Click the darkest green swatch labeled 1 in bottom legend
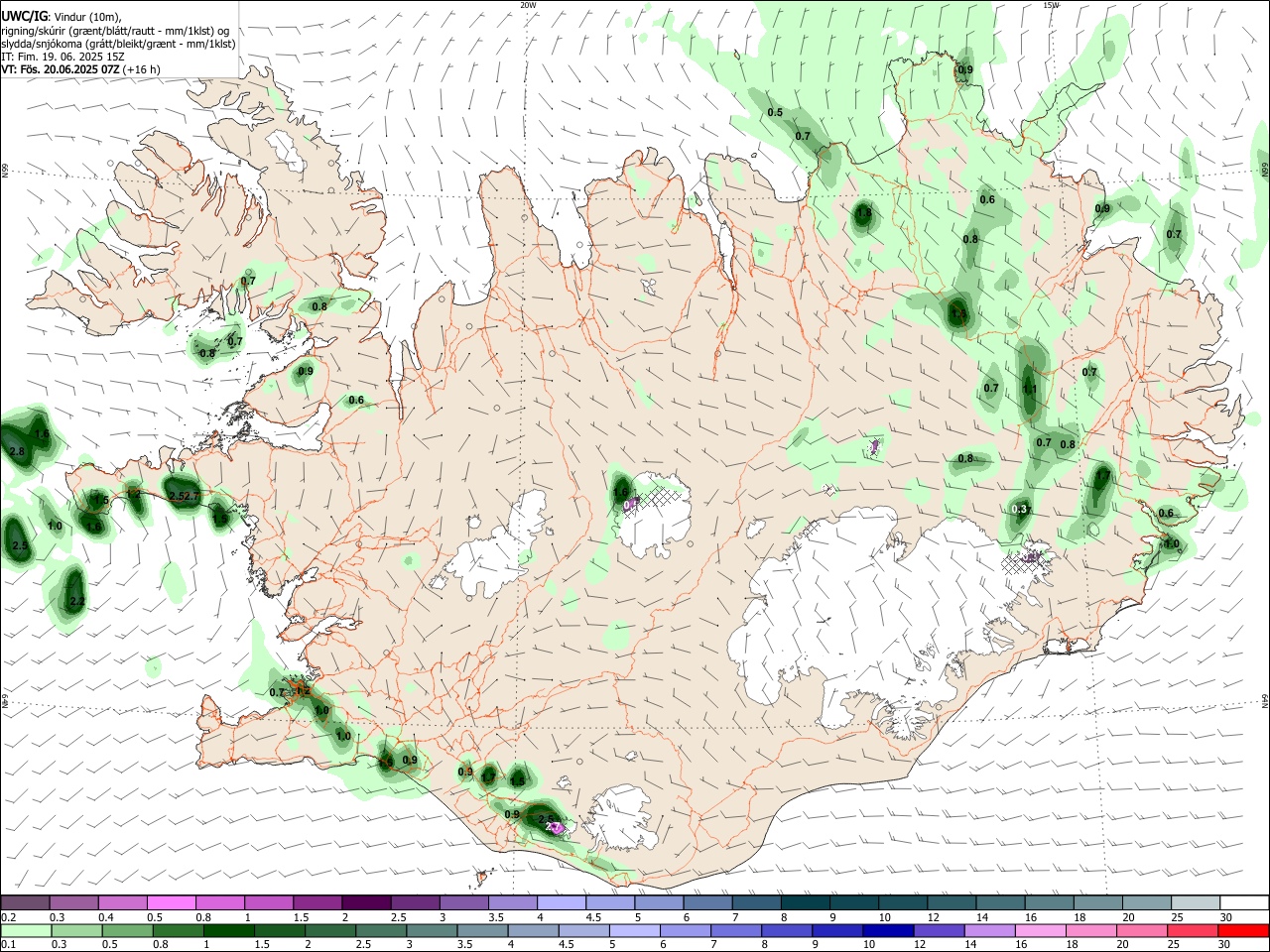The width and height of the screenshot is (1270, 952). click(x=228, y=930)
